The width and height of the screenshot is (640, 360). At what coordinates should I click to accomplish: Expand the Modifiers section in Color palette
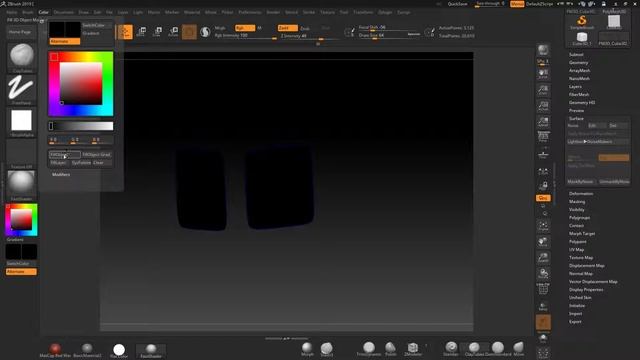(x=61, y=174)
